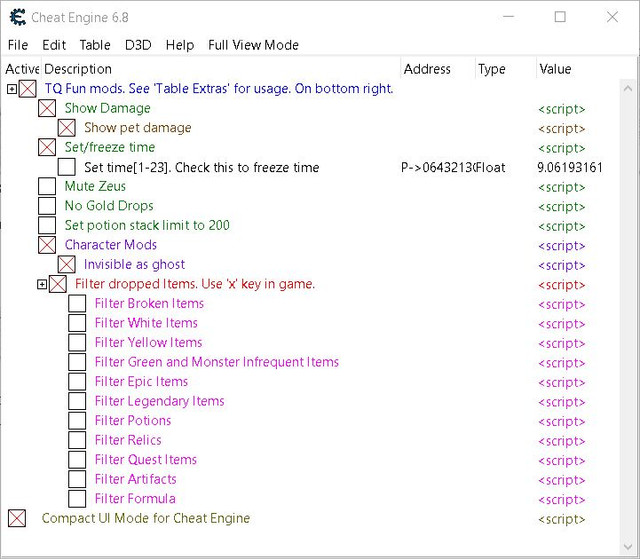Check Set time[1-23] to freeze time
The height and width of the screenshot is (559, 640).
click(67, 167)
